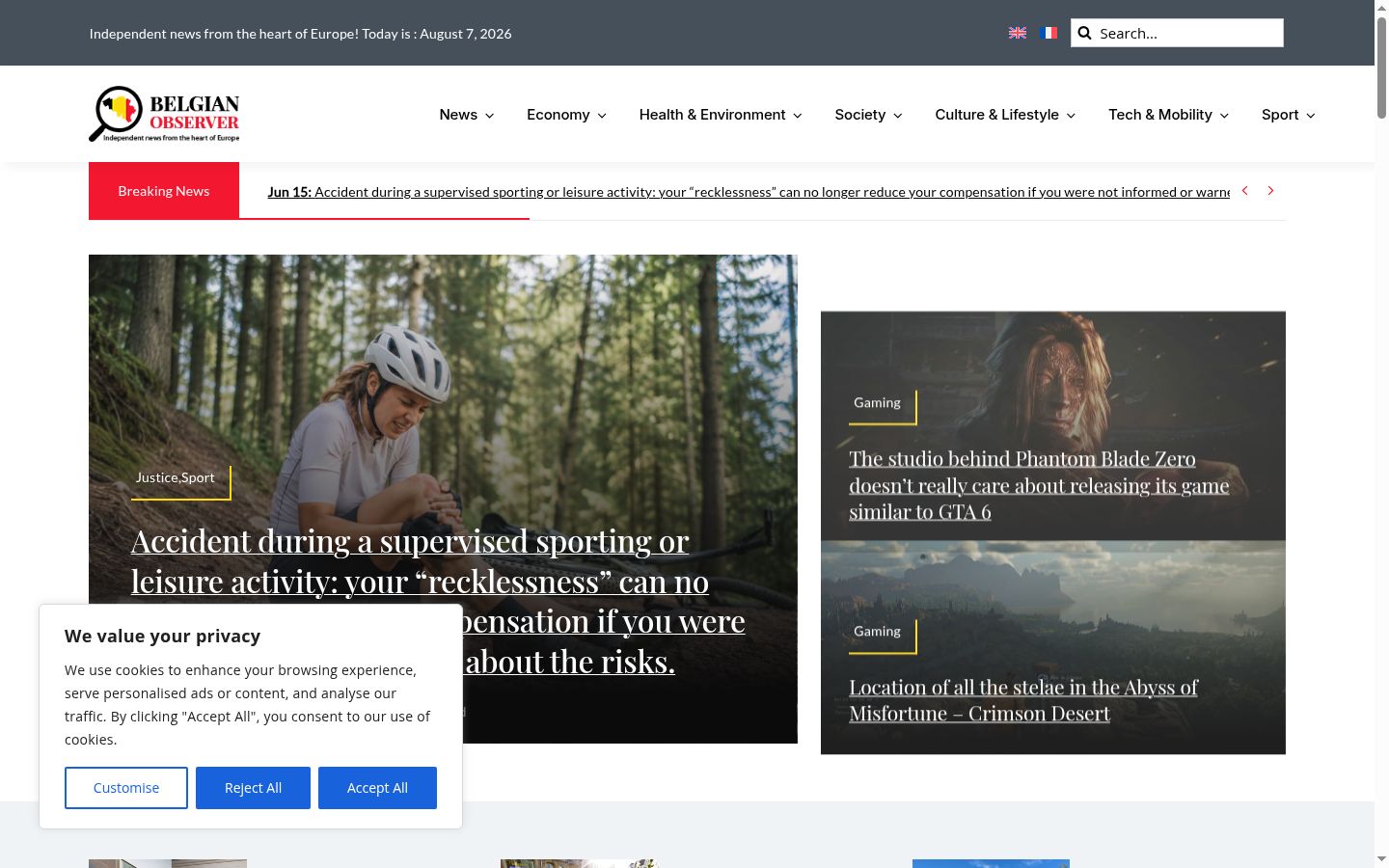Open the Jun 15 breaking news headline
This screenshot has width=1389, height=868.
coord(749,192)
